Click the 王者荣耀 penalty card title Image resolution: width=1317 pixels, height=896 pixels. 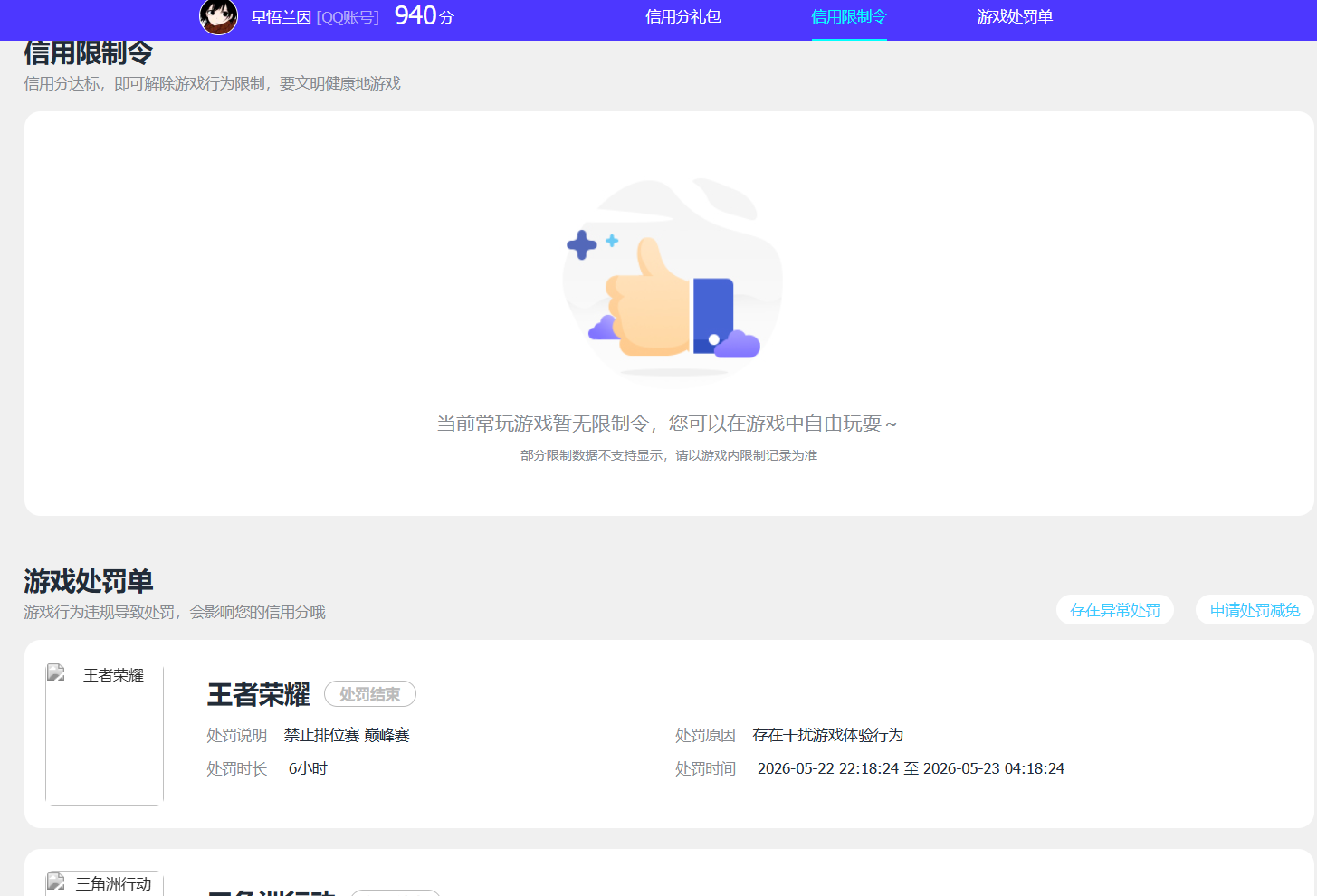point(259,694)
